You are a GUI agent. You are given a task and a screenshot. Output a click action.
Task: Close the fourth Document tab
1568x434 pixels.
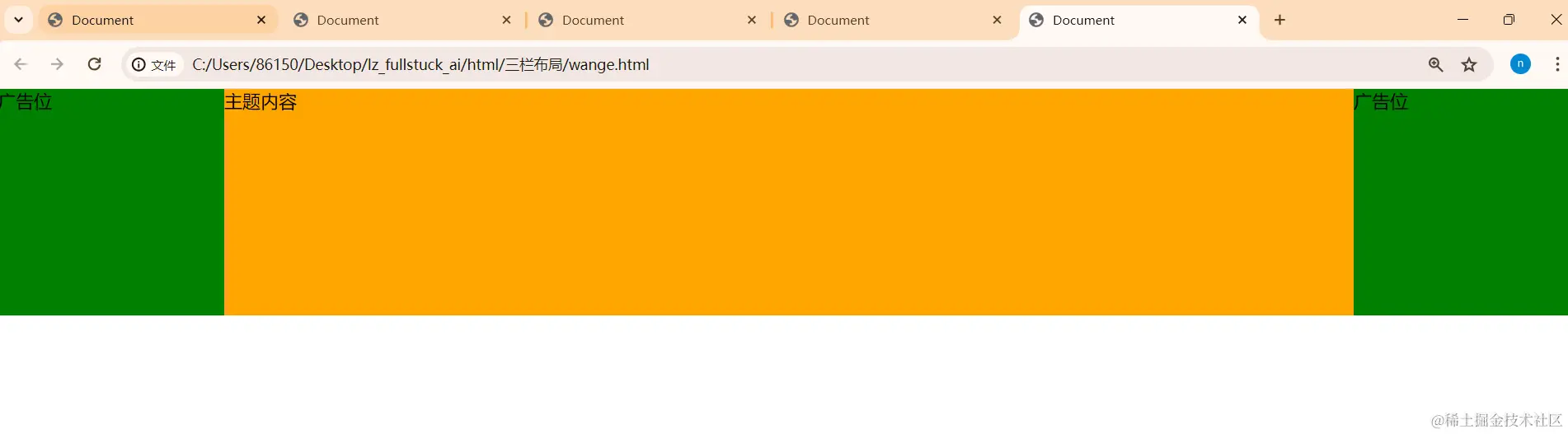tap(997, 20)
